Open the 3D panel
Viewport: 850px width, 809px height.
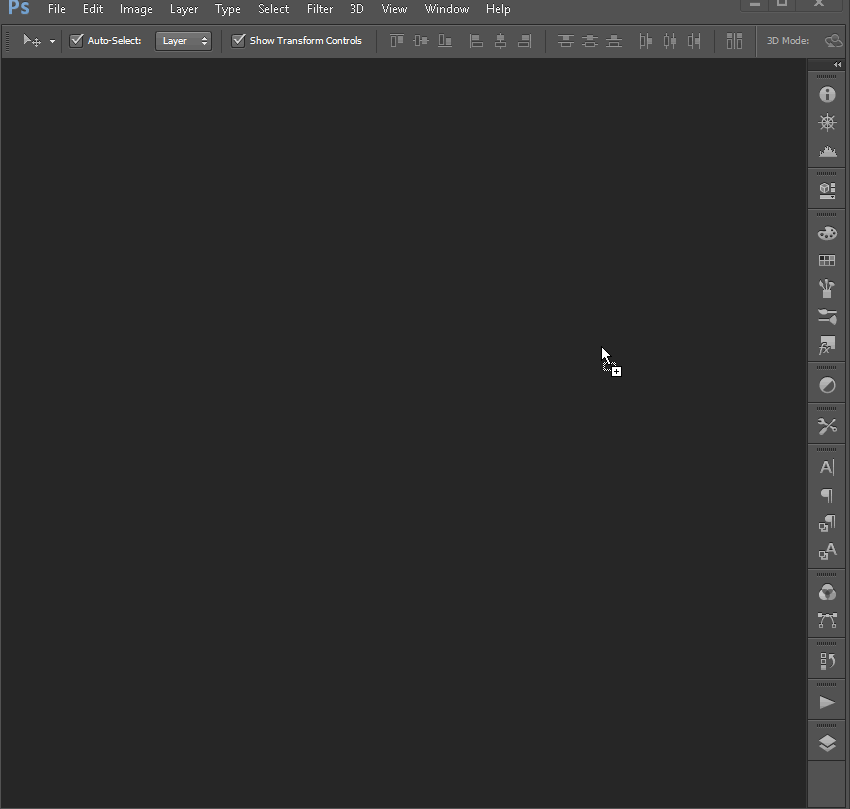[x=827, y=189]
